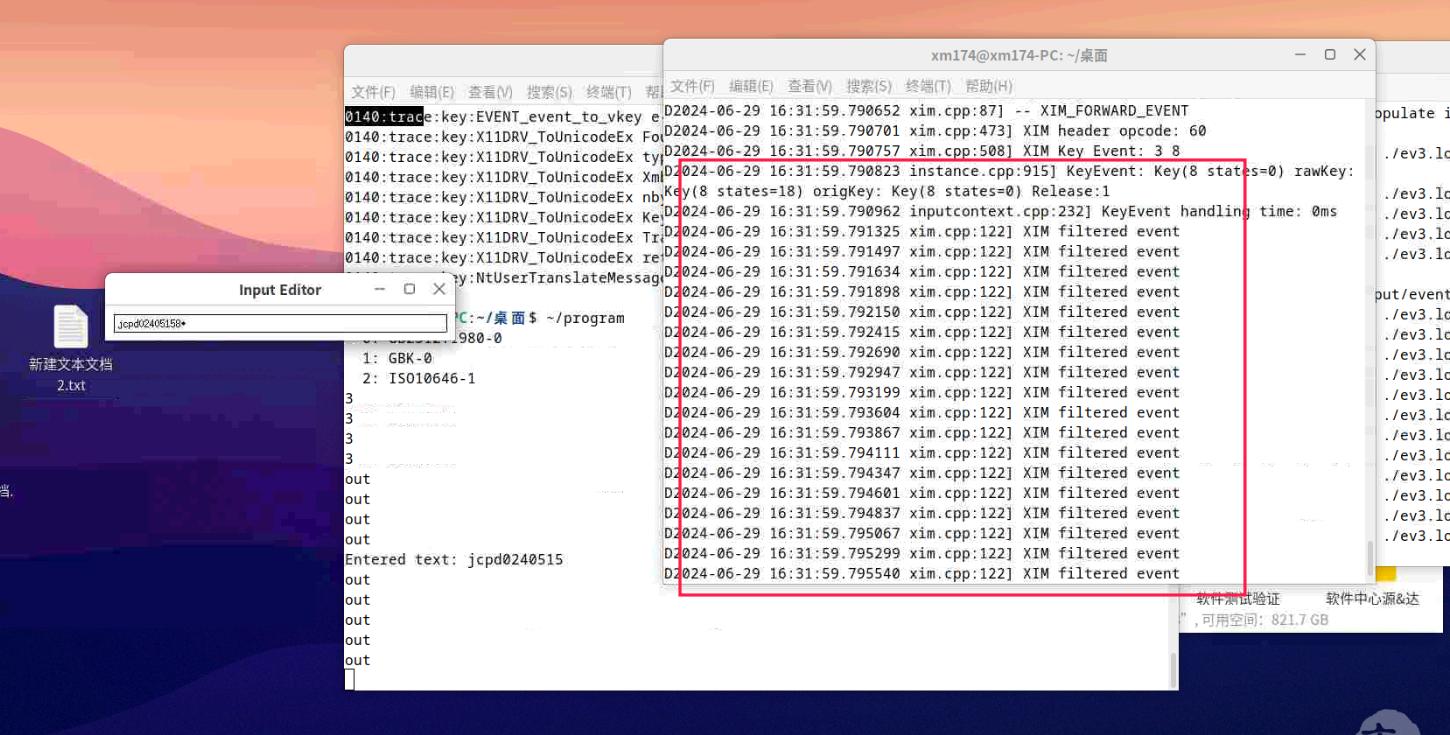Open 帮助(H) menu in the front terminal

[988, 86]
